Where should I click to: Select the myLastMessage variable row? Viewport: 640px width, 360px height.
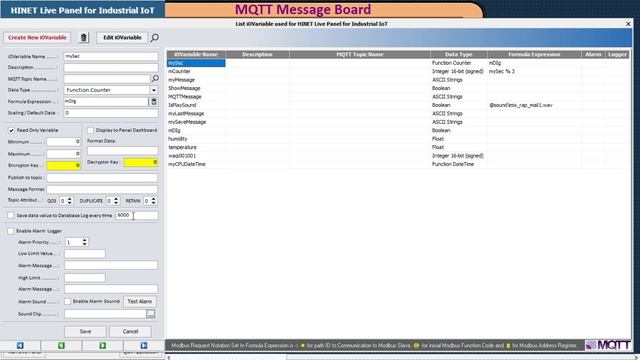398,113
